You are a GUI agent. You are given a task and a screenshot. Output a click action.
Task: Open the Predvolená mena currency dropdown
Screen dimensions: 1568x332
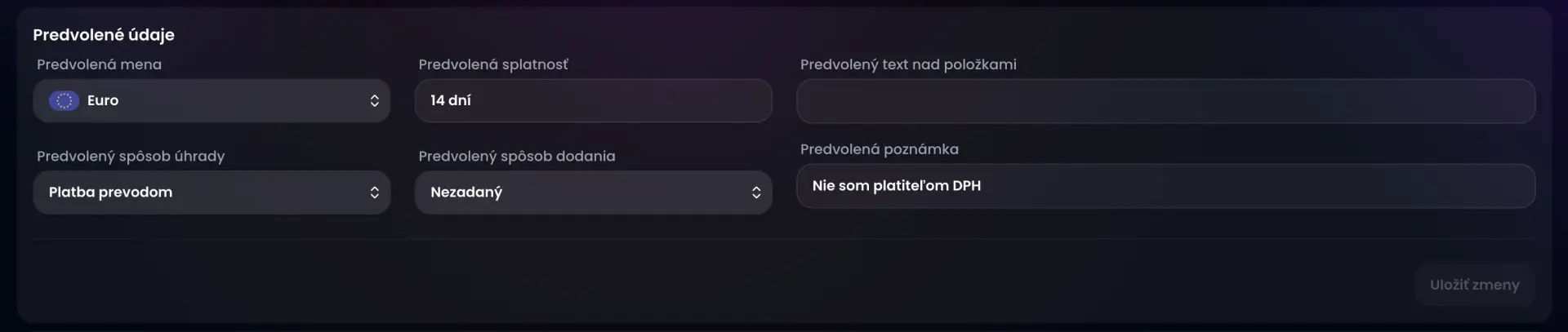click(211, 100)
